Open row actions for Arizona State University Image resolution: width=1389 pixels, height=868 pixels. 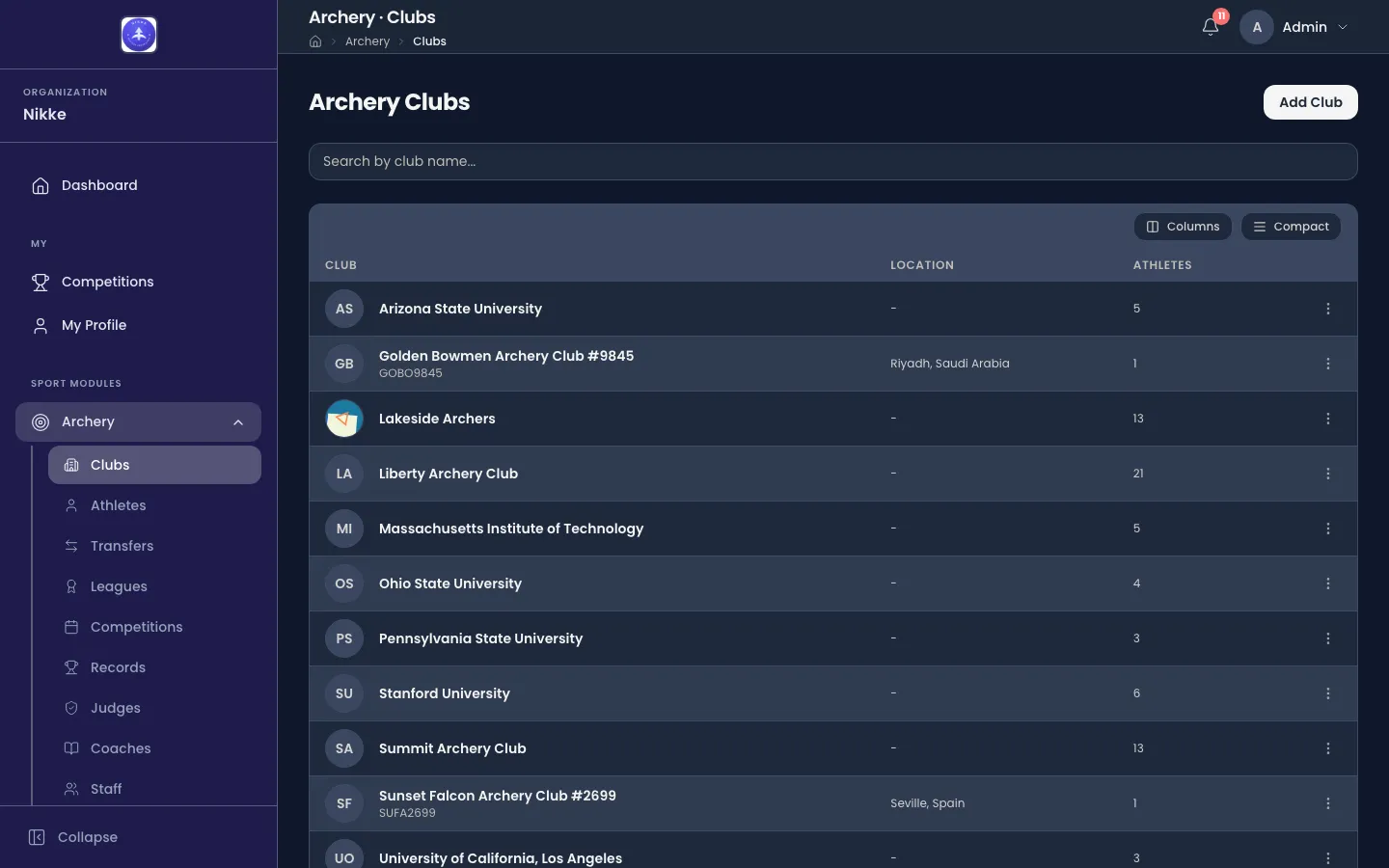1328,309
